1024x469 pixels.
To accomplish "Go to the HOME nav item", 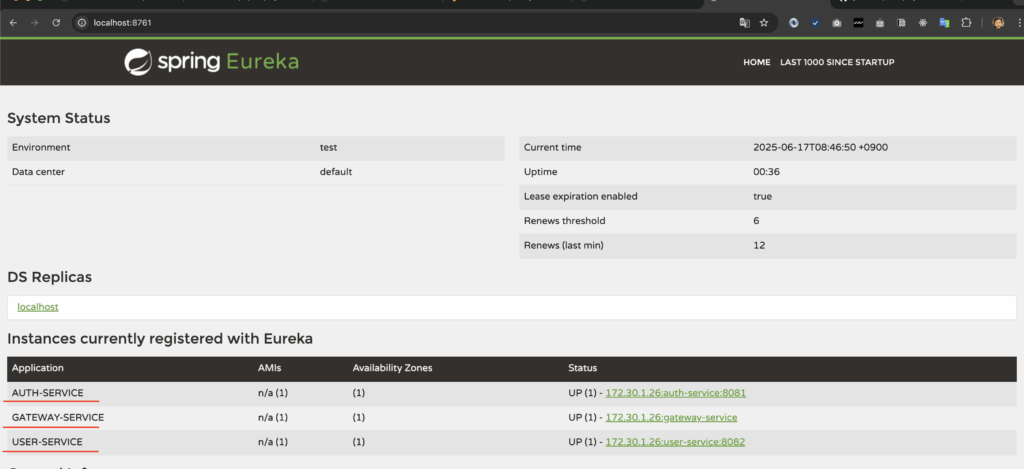I will [x=757, y=63].
